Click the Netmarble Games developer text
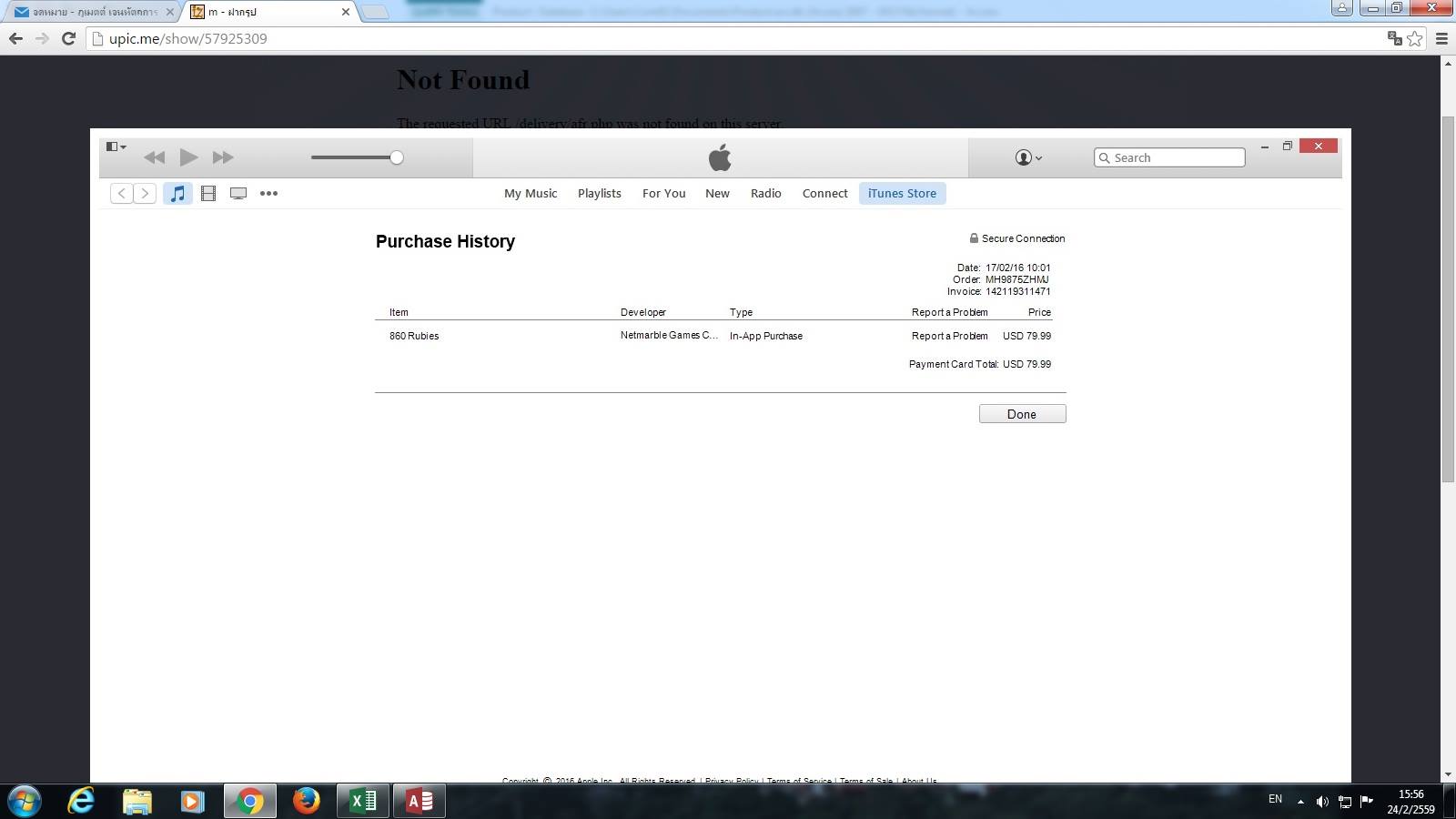1456x819 pixels. [x=669, y=336]
